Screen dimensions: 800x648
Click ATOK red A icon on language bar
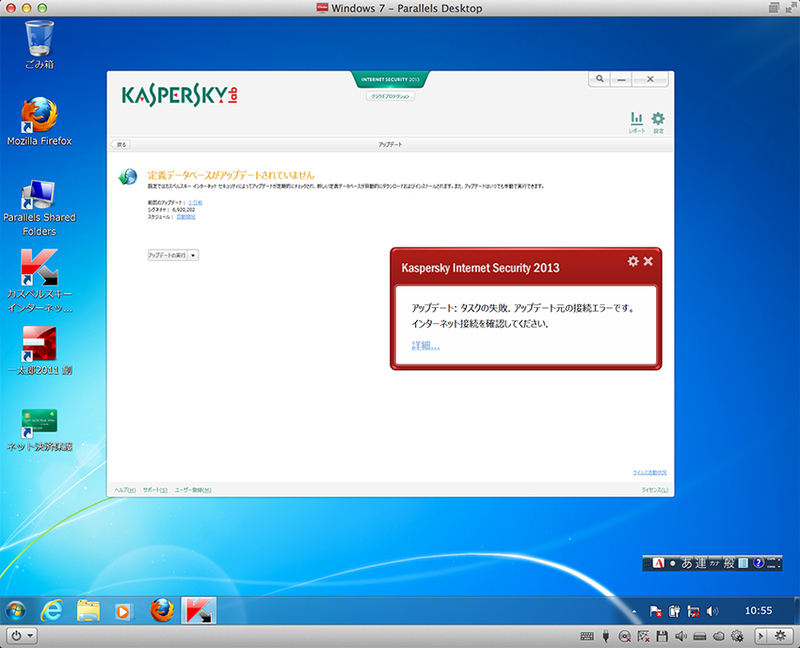pyautogui.click(x=659, y=563)
